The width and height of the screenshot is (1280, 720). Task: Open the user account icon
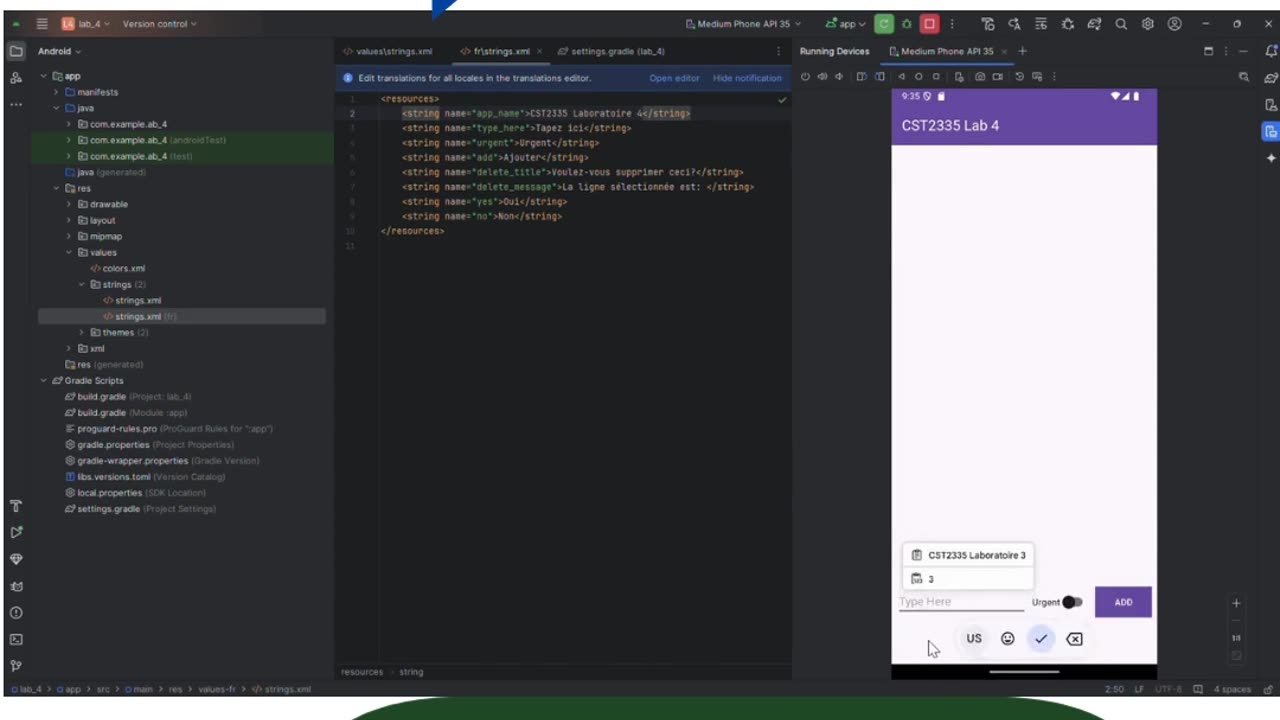(x=1175, y=24)
